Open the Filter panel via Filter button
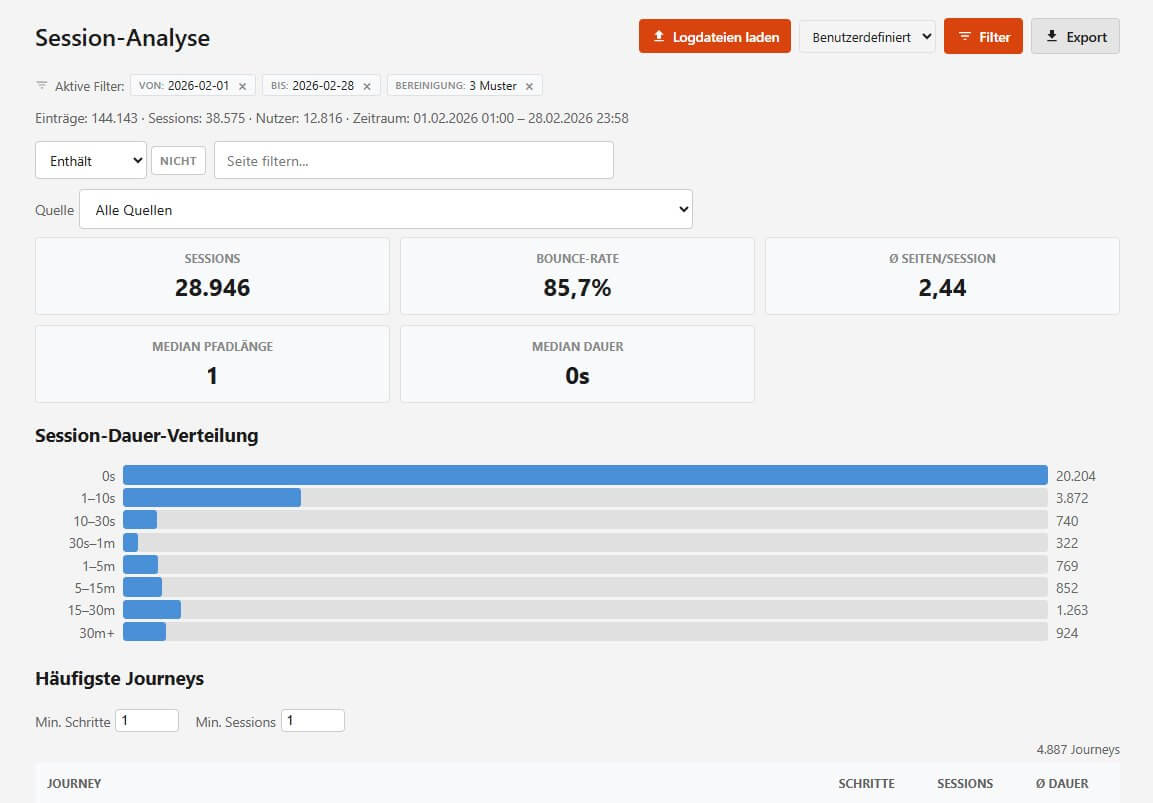This screenshot has height=803, width=1153. tap(983, 36)
